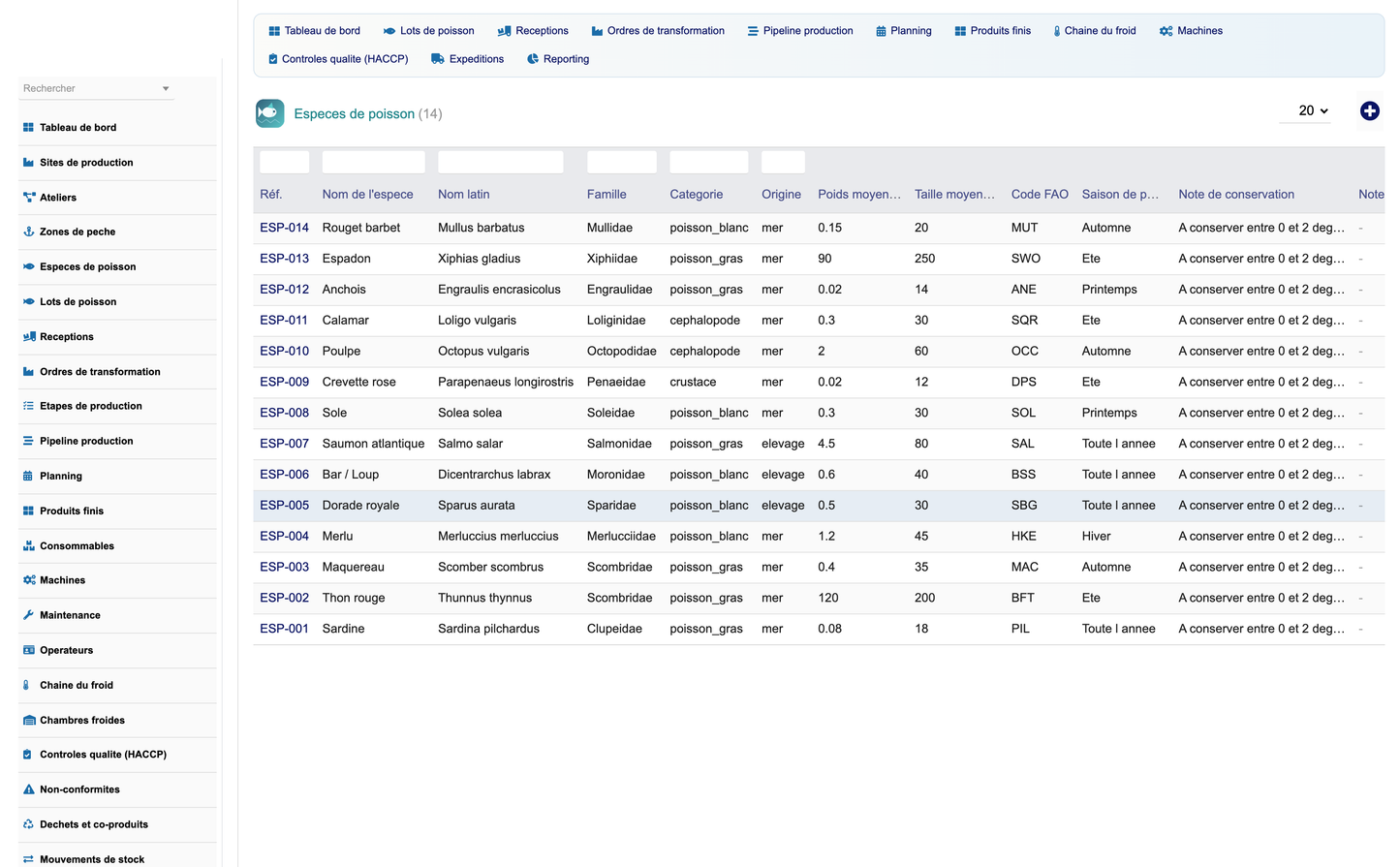Expand the Rechercher search dropdown arrow

click(x=166, y=88)
